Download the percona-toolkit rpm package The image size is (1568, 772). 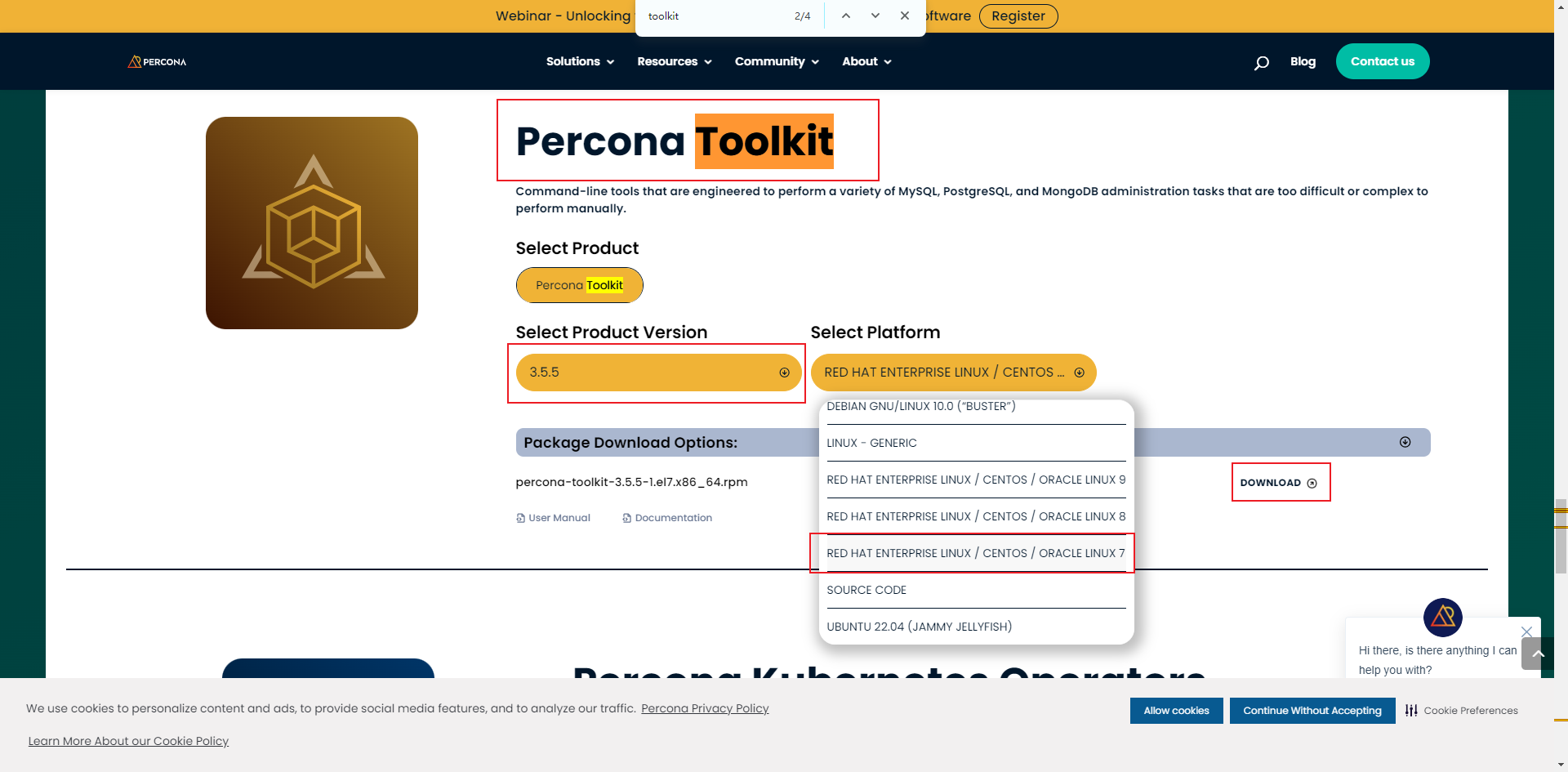tap(1279, 483)
